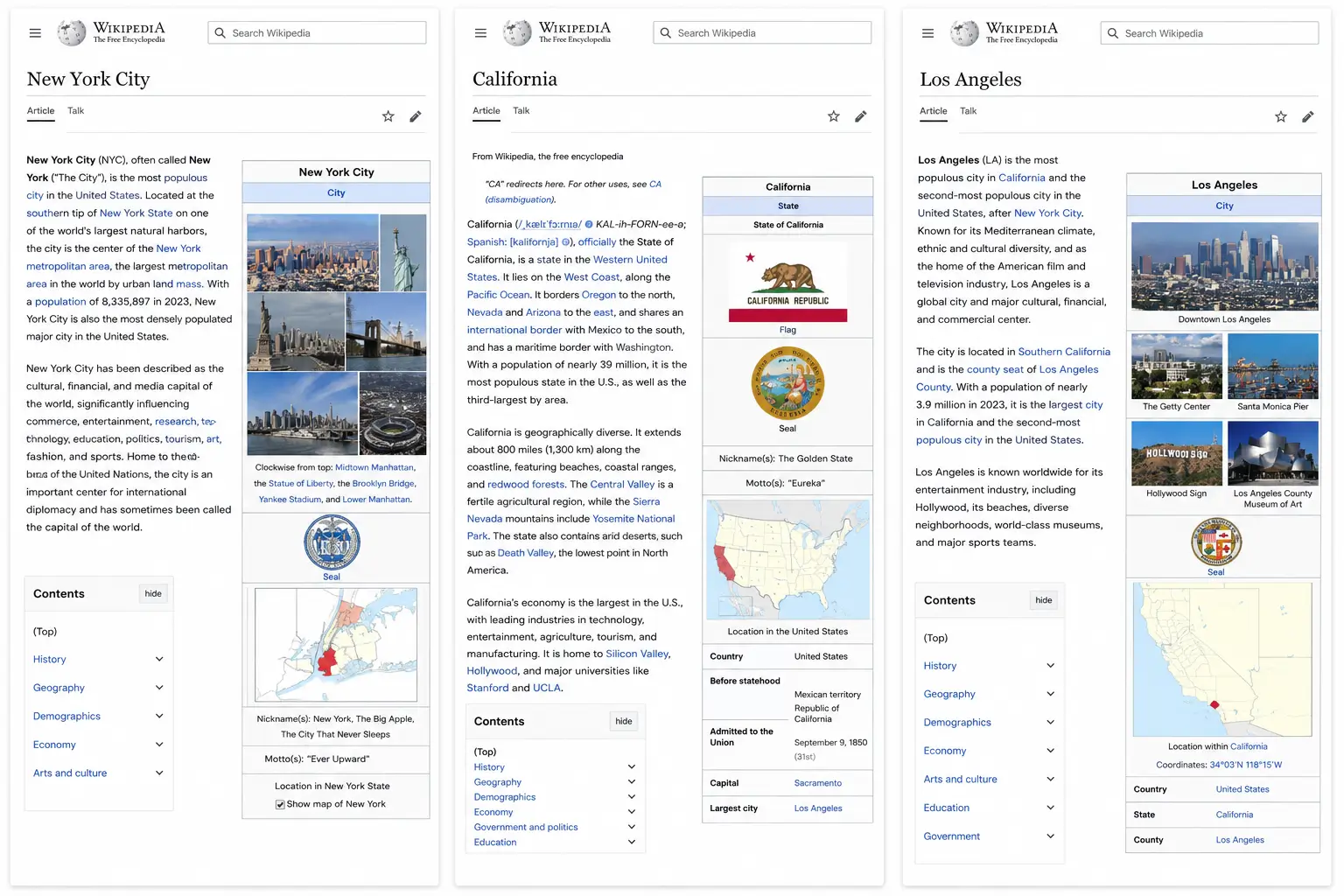The image size is (1344, 896).
Task: Open the Sacramento capital link
Action: coord(818,783)
